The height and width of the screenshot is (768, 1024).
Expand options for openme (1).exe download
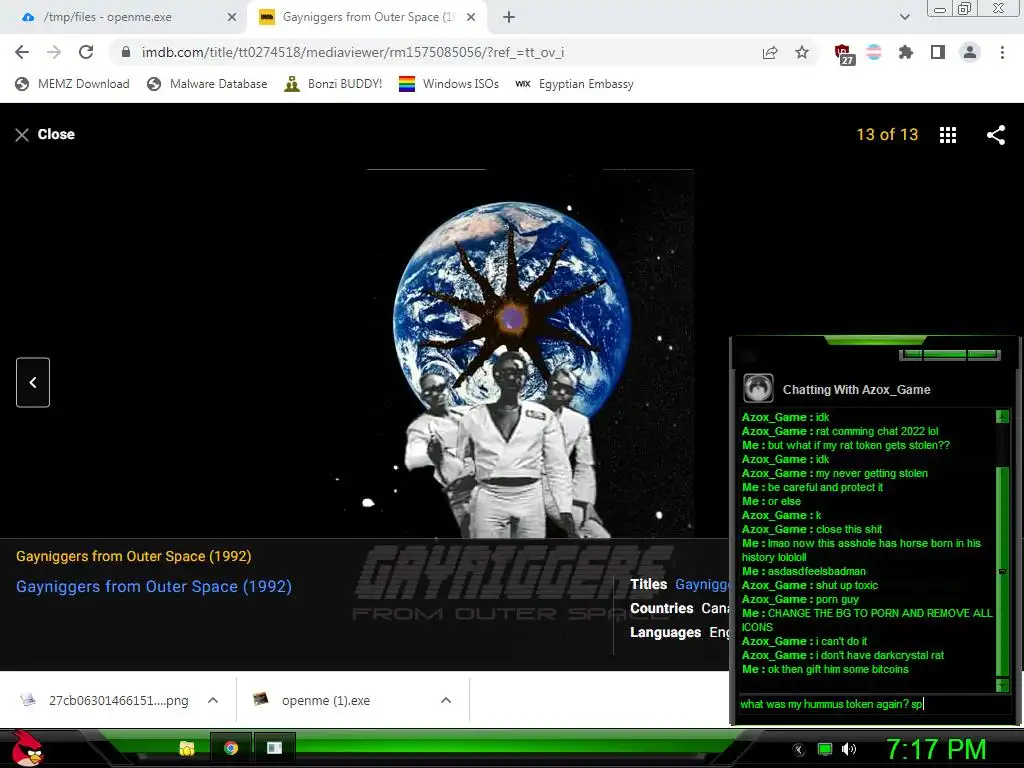point(446,700)
